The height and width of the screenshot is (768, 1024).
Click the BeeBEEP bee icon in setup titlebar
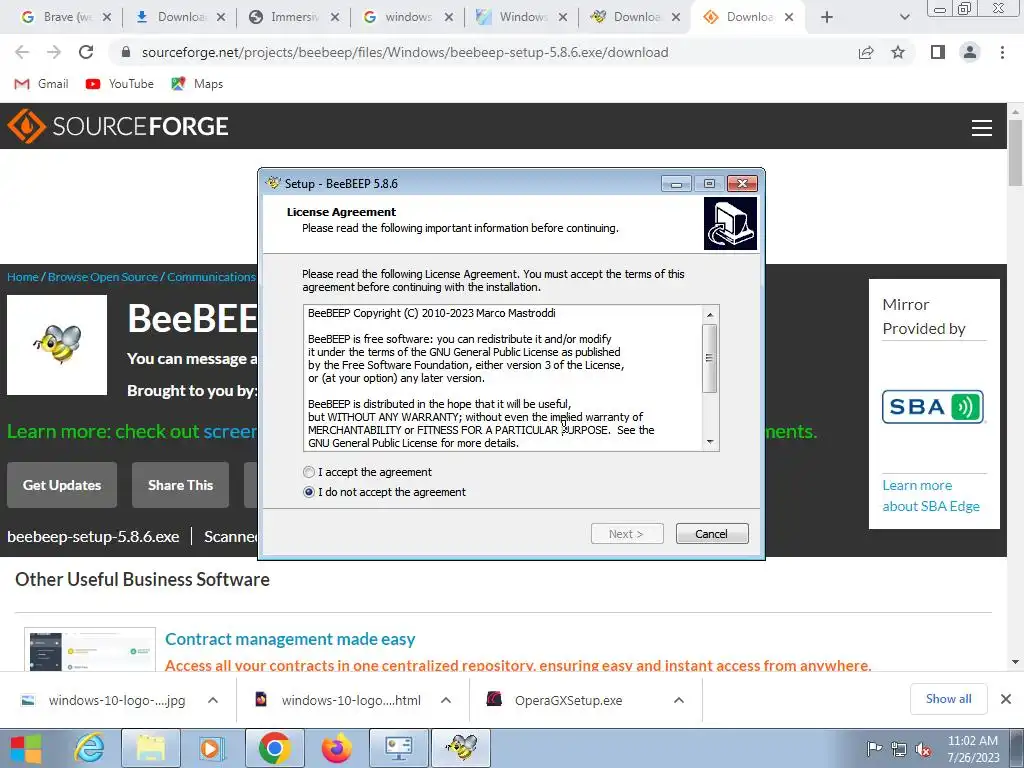(x=273, y=184)
